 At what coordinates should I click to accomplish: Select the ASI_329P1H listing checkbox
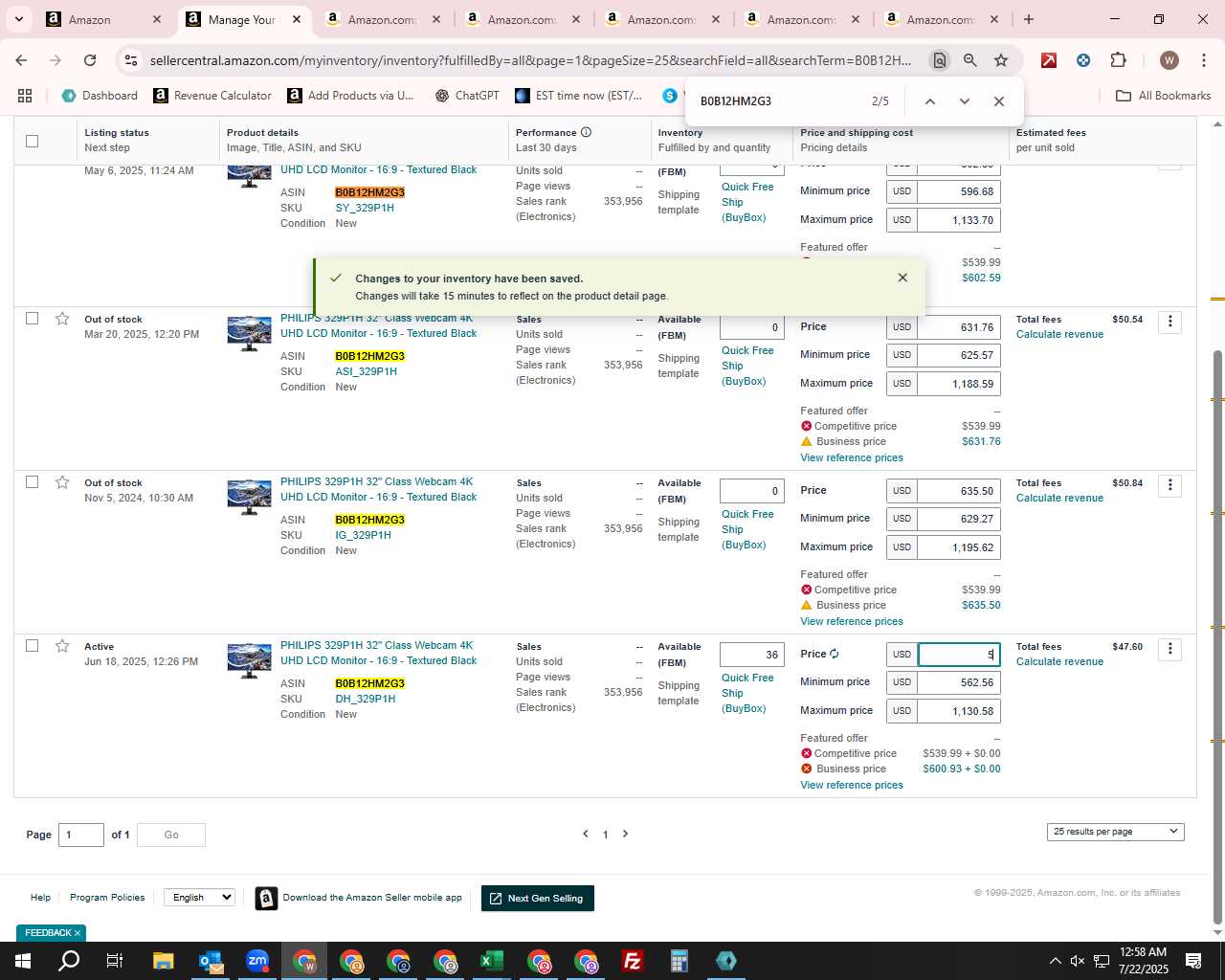tap(32, 319)
